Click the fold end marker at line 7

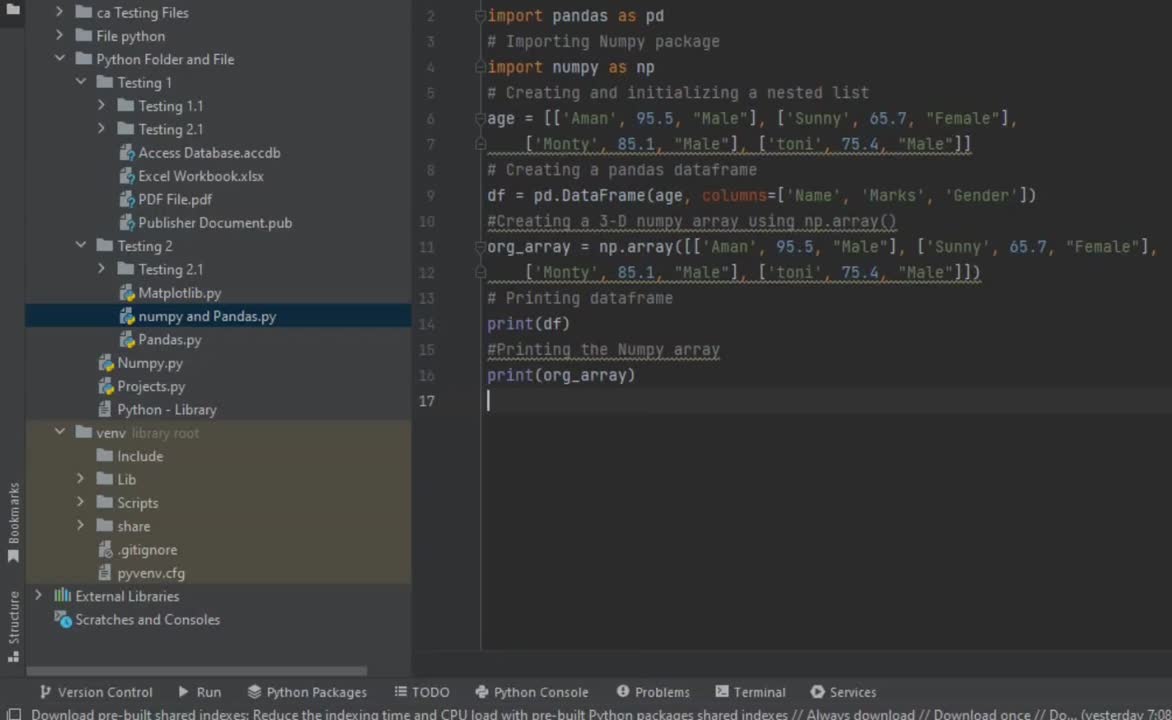pyautogui.click(x=481, y=144)
